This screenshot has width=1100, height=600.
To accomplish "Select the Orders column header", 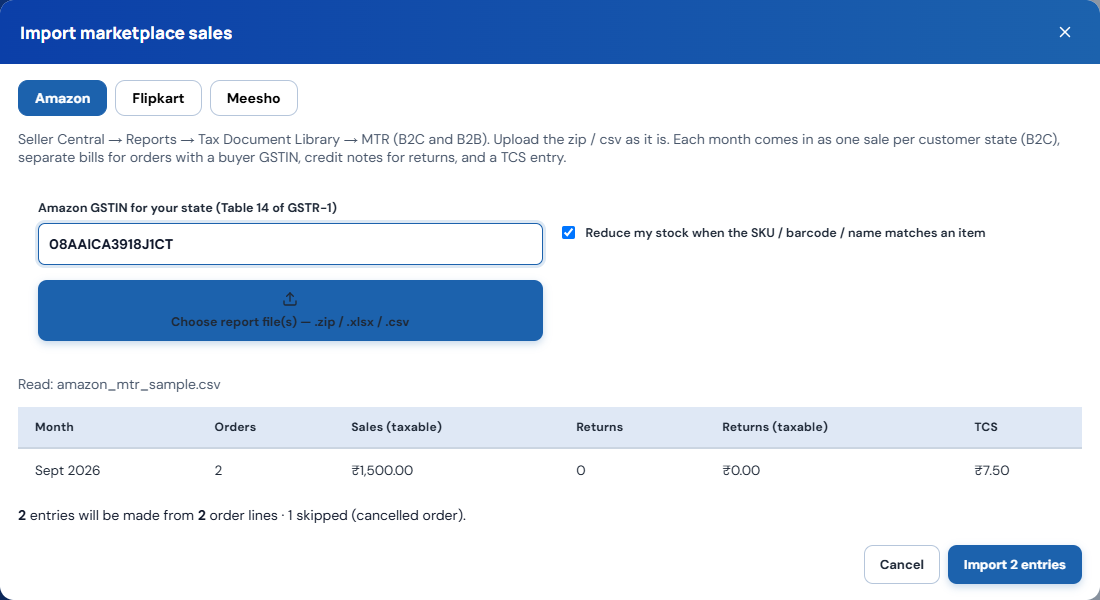I will pyautogui.click(x=235, y=427).
